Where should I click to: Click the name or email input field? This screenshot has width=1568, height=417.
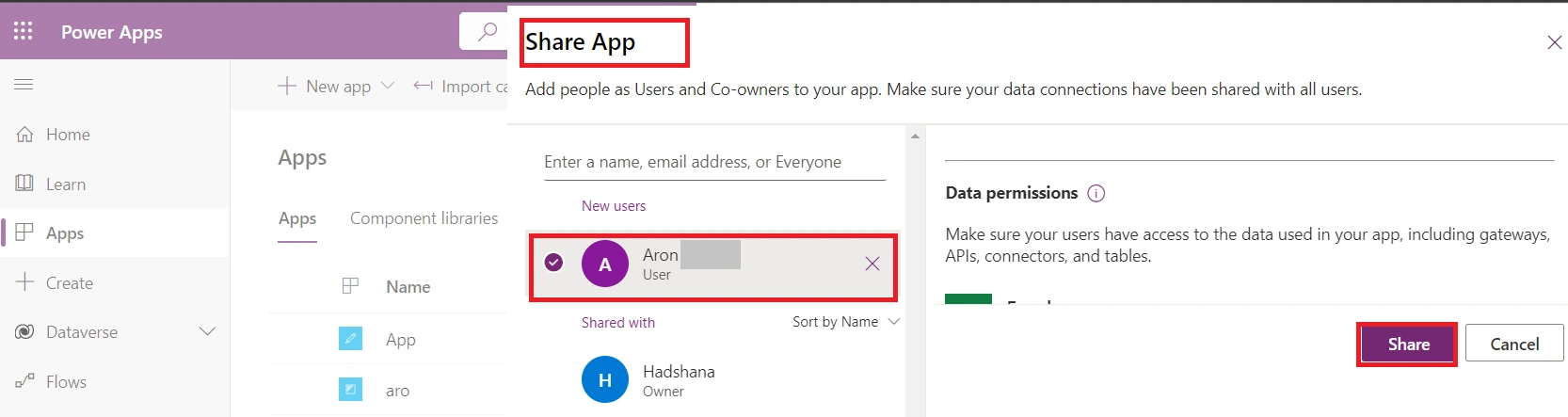(x=715, y=162)
